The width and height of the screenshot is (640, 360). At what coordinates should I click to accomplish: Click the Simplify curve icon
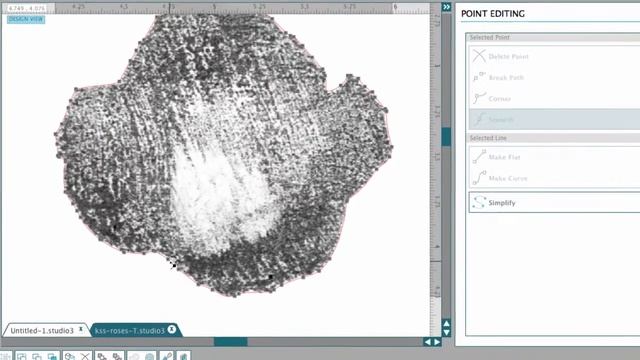[x=479, y=202]
